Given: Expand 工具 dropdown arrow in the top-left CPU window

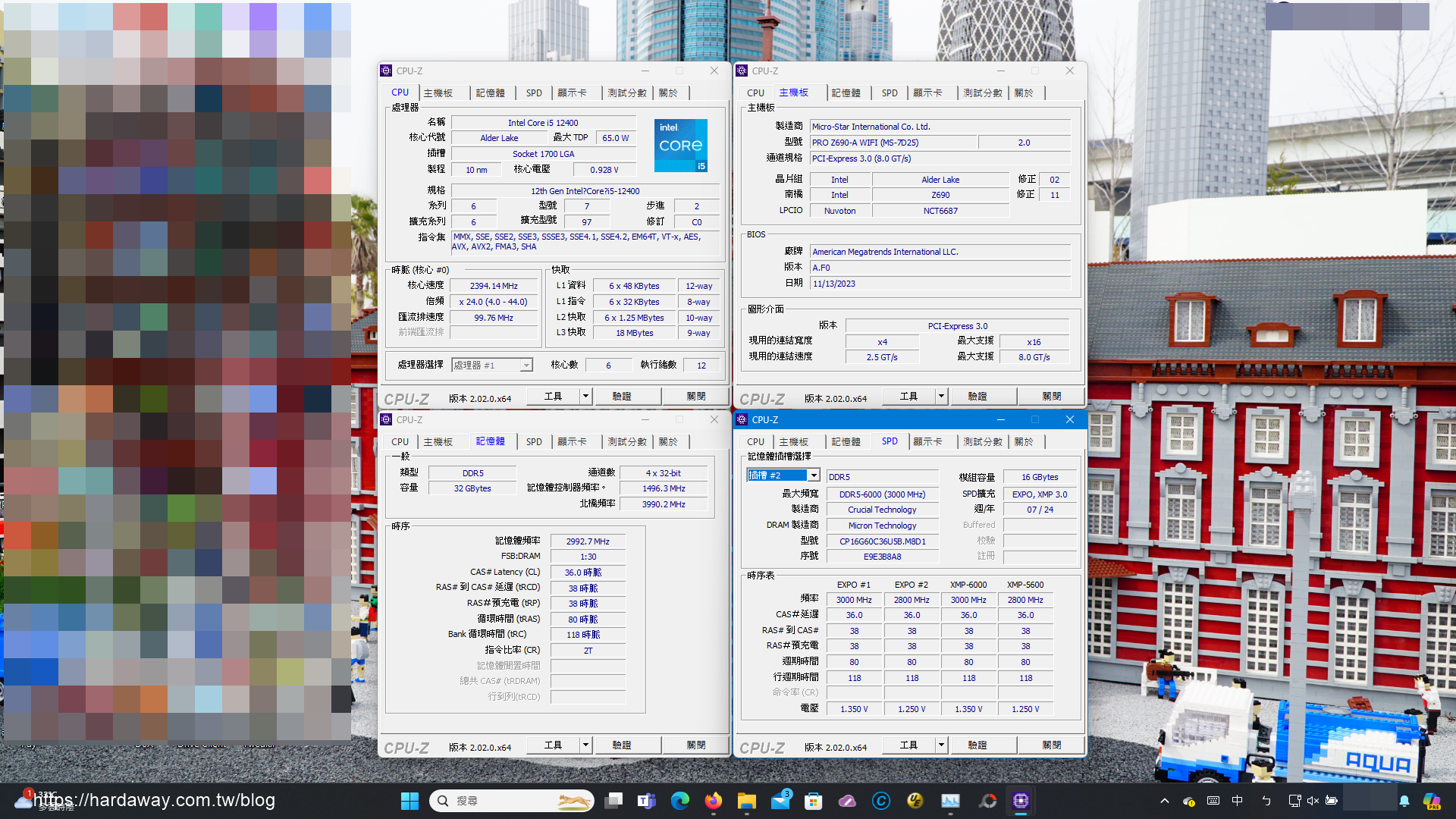Looking at the screenshot, I should pos(585,397).
